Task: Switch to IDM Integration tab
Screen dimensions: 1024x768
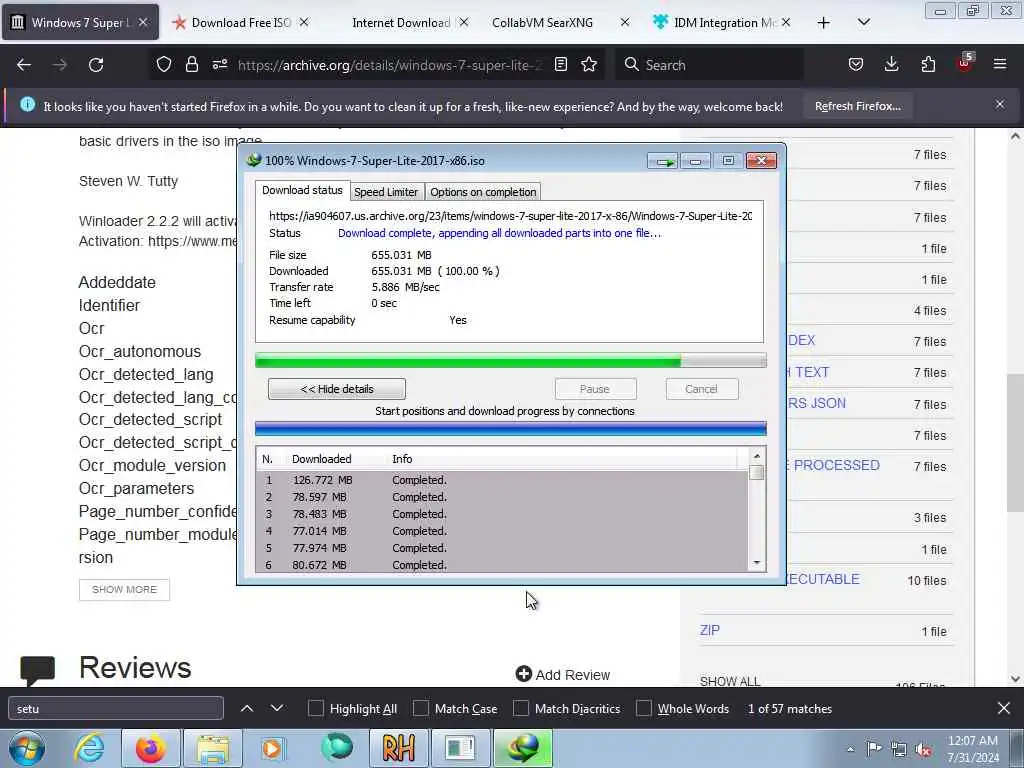Action: point(724,23)
